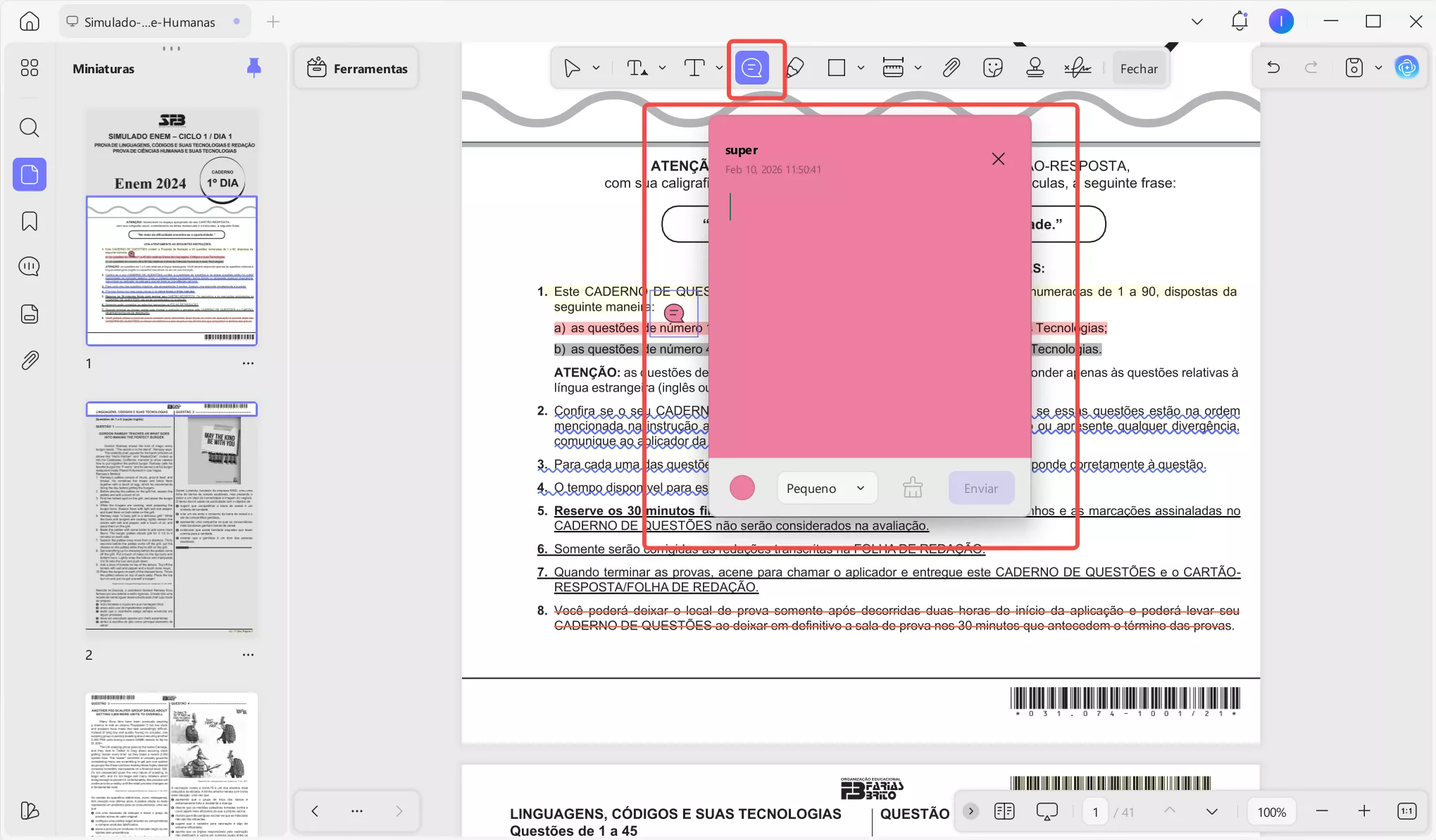
Task: Select the sticker tool icon
Action: tap(992, 68)
